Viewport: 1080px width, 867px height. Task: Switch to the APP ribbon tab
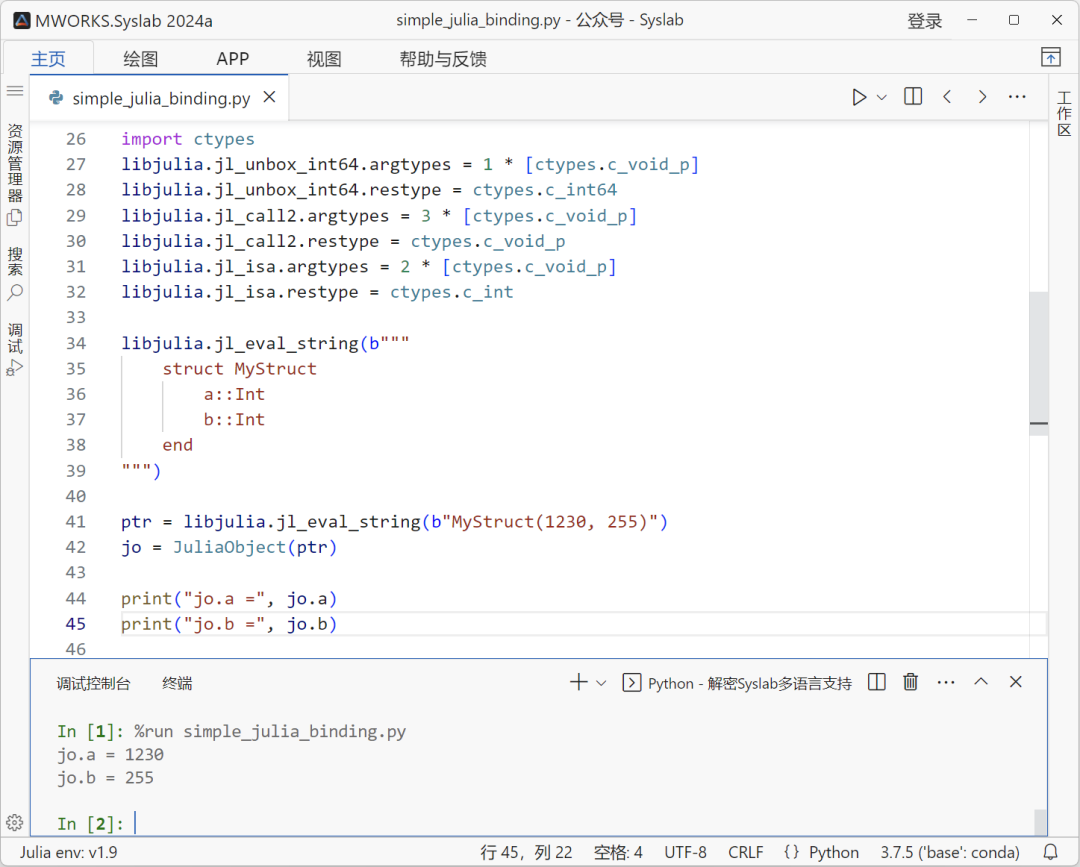coord(232,59)
